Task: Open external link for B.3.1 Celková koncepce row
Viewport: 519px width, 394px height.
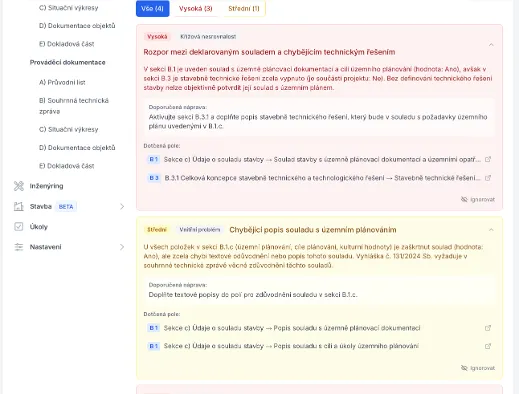Action: pos(488,178)
